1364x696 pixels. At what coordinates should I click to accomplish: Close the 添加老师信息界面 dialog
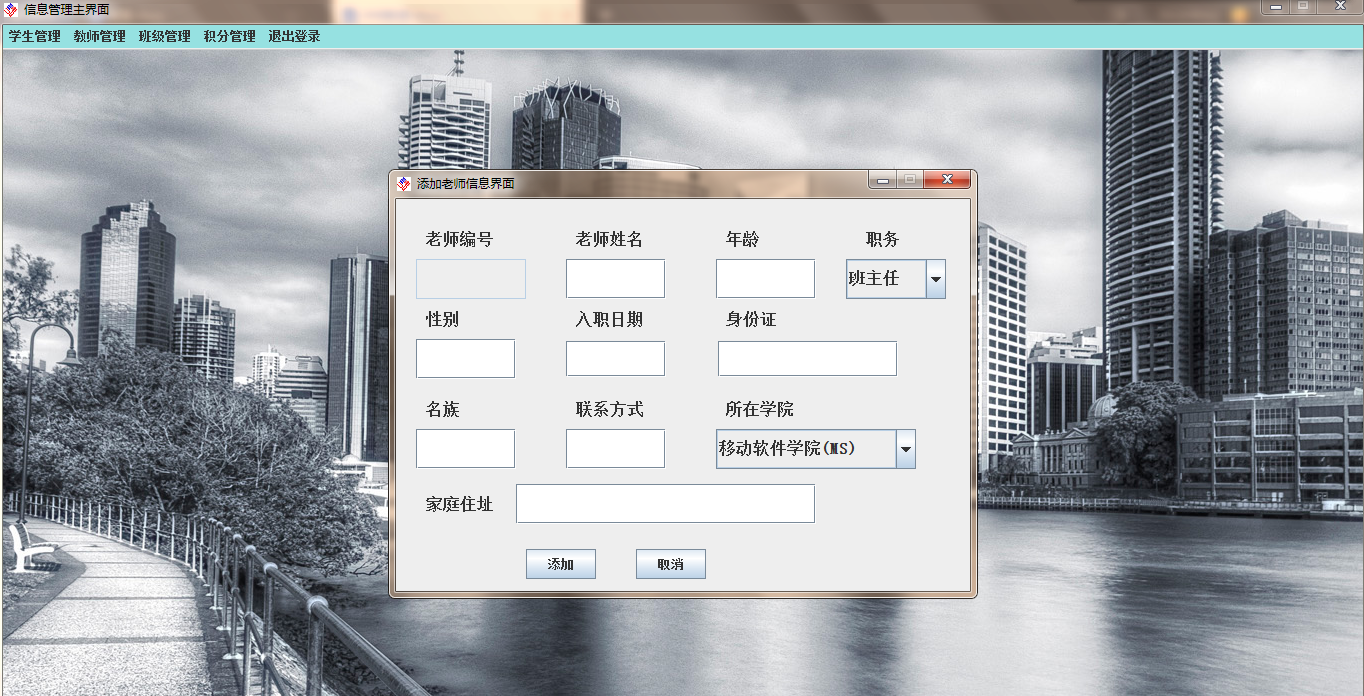click(x=947, y=180)
